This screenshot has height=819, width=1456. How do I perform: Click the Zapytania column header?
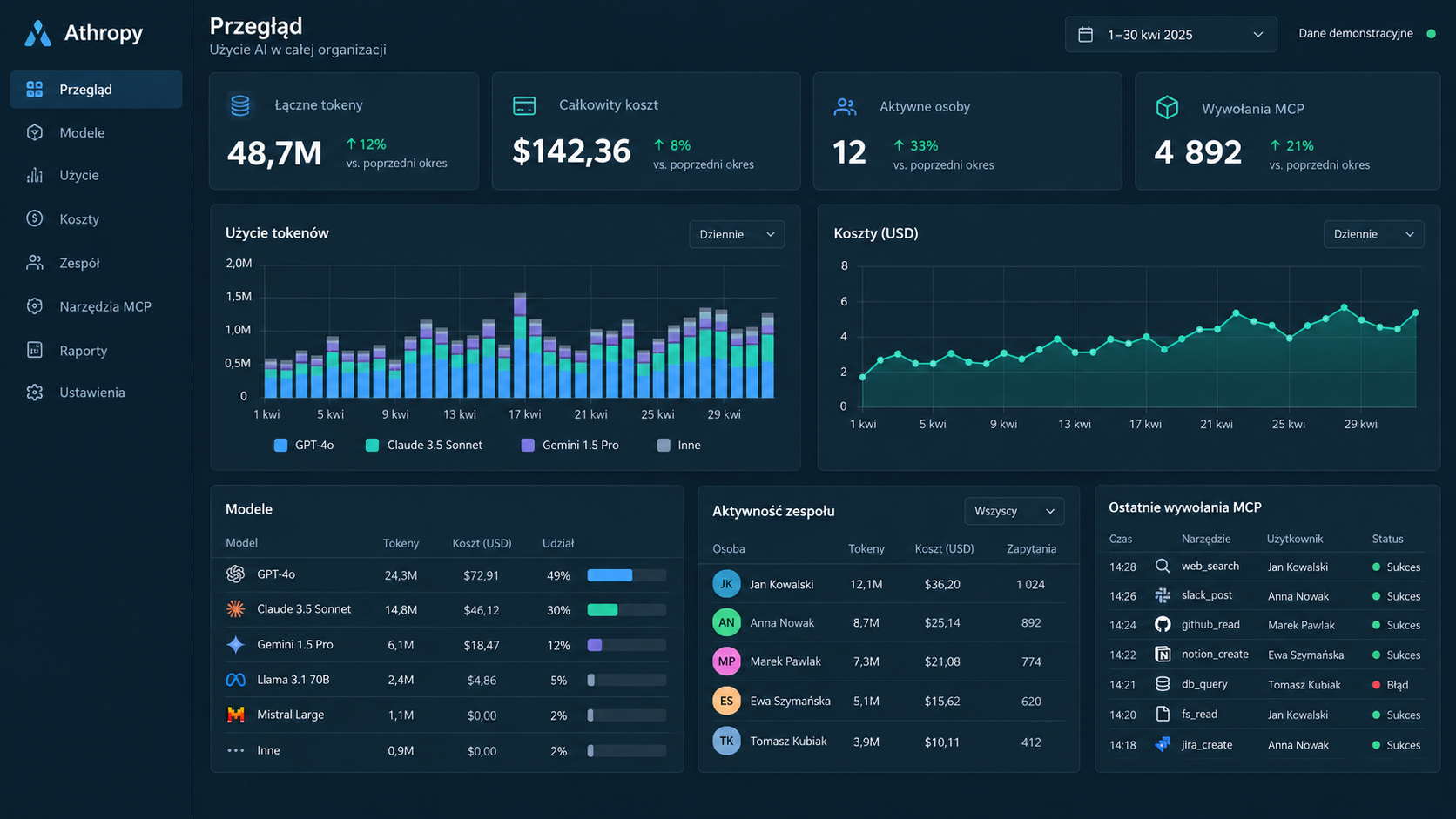click(x=1031, y=548)
